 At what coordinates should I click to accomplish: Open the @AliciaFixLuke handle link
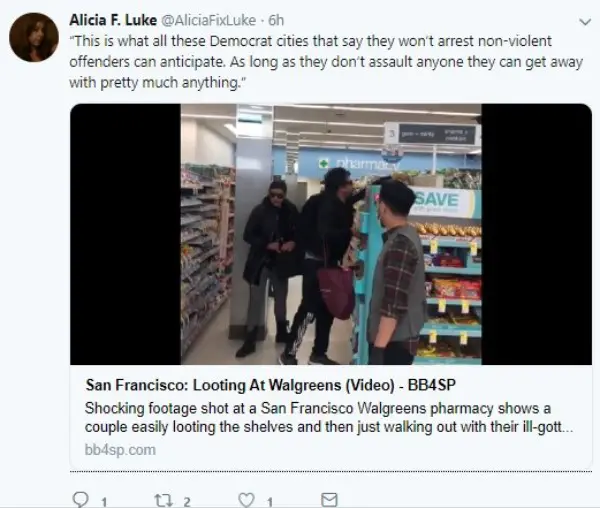click(209, 20)
